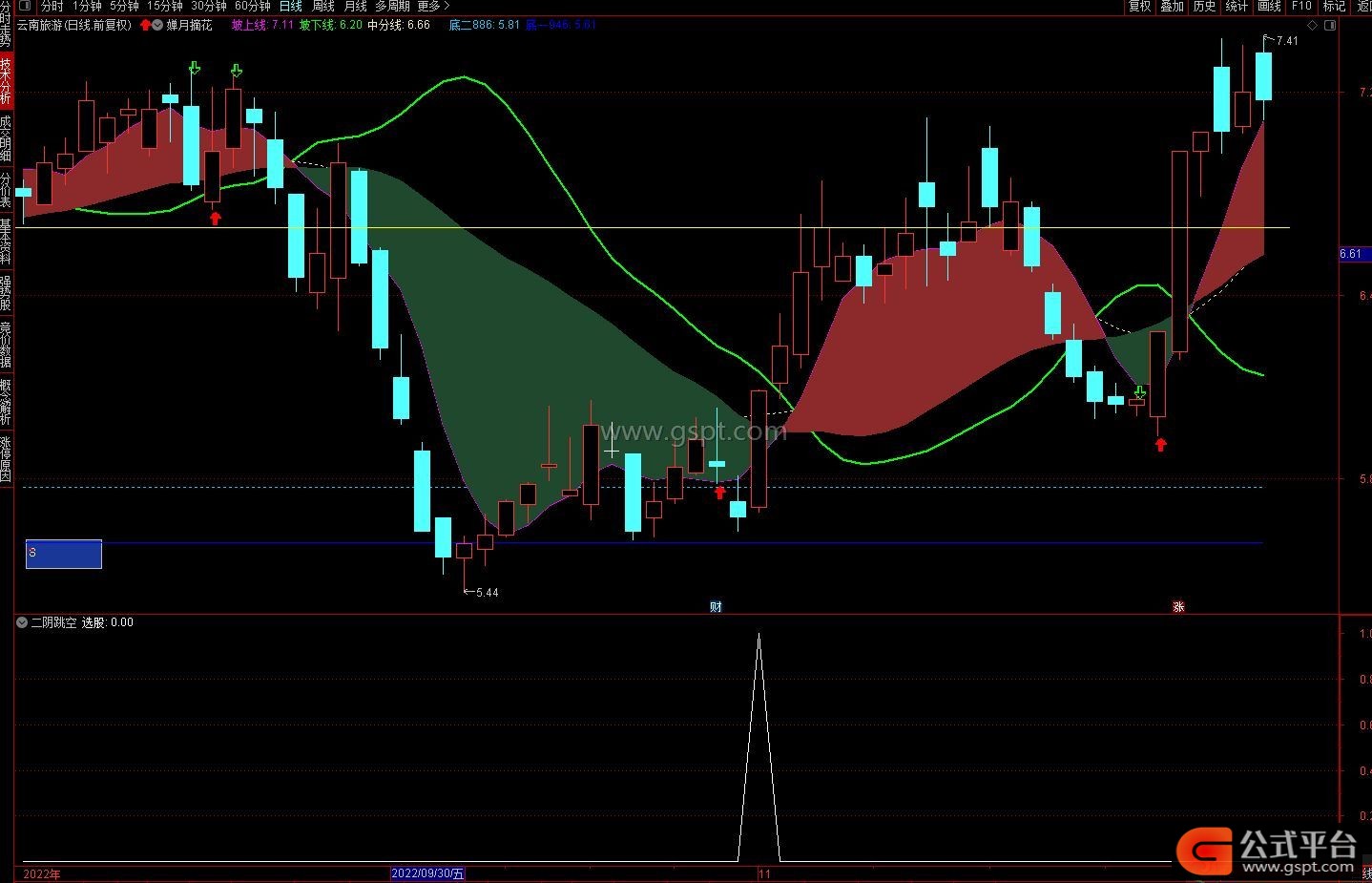Click the 2022年 year label

pos(41,873)
